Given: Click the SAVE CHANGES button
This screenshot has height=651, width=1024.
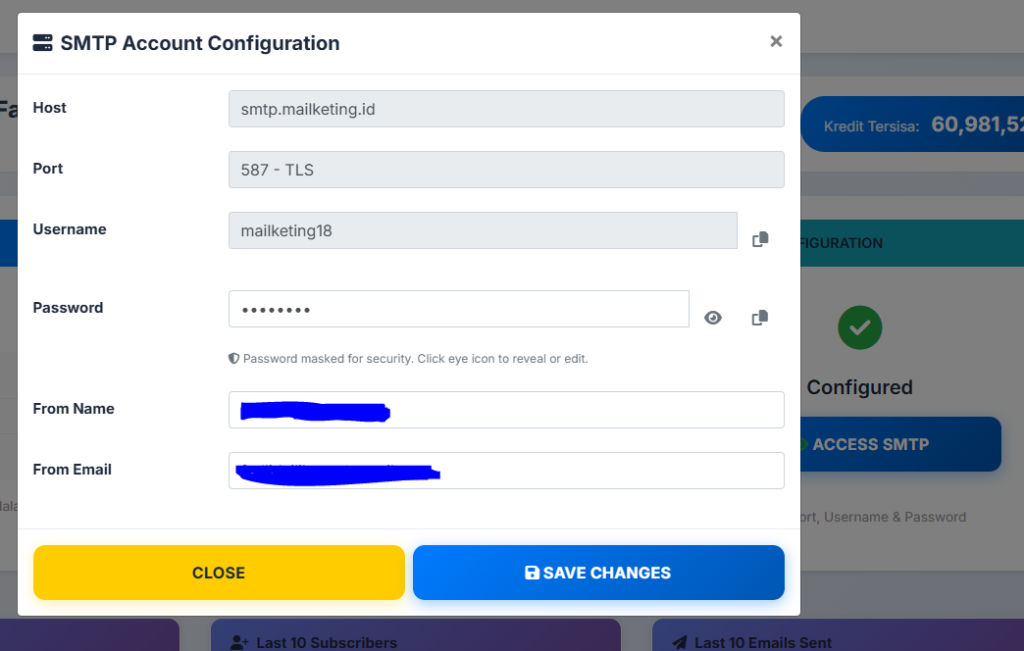Looking at the screenshot, I should coord(598,573).
